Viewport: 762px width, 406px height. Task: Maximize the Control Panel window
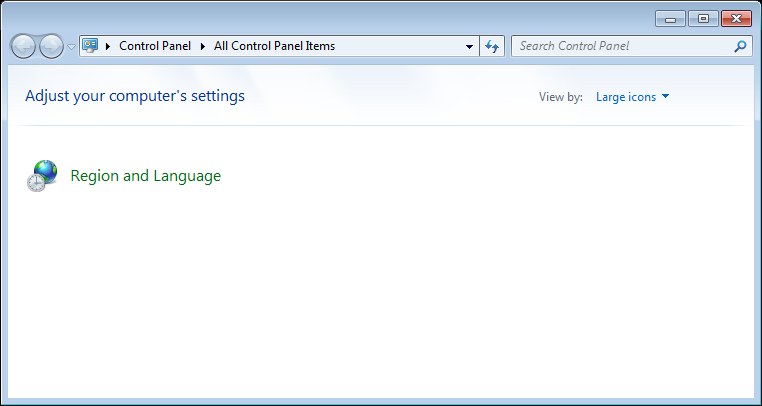coord(703,18)
